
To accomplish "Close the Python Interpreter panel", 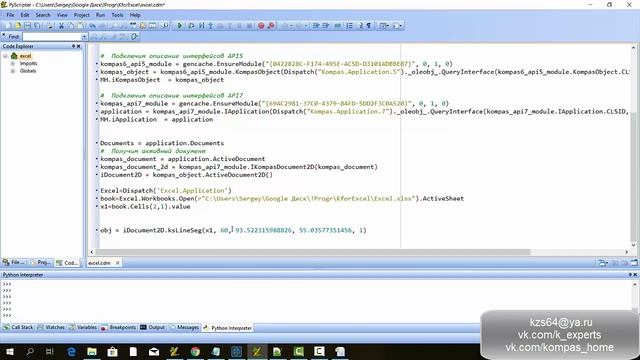I will (x=635, y=275).
